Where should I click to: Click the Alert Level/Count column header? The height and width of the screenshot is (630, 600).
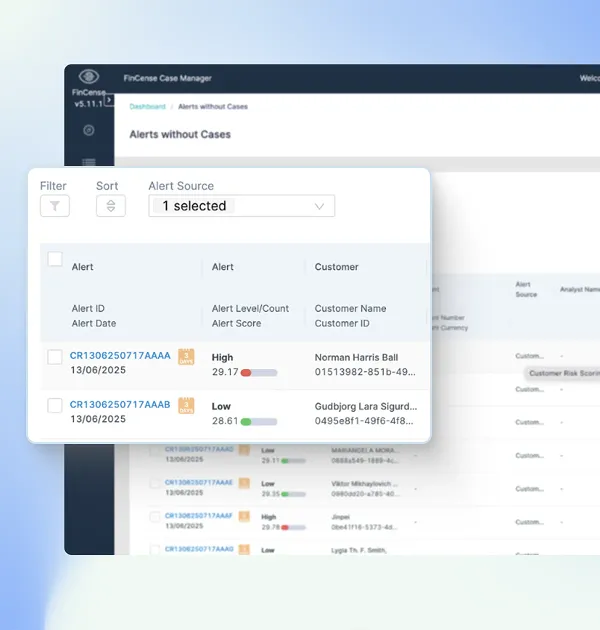pos(250,309)
